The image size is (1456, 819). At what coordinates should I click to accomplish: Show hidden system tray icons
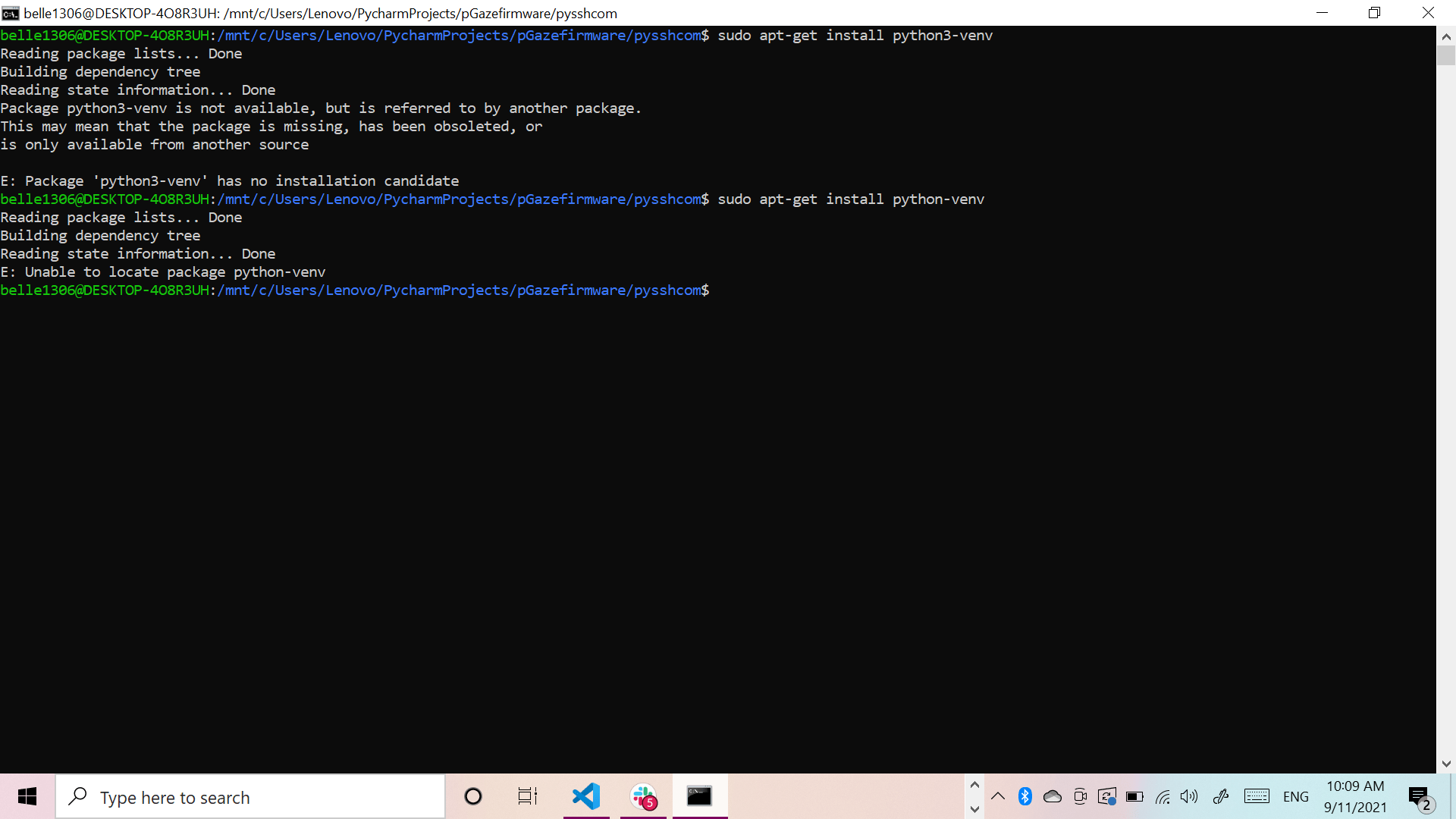coord(998,796)
